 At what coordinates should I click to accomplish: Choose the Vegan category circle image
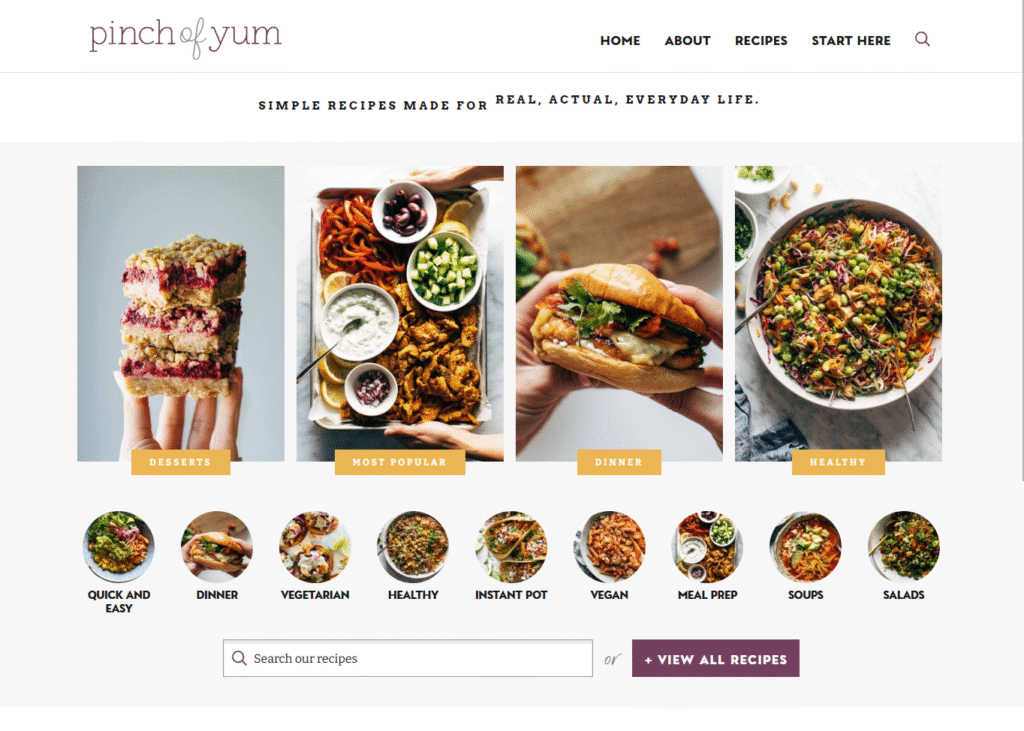[609, 547]
